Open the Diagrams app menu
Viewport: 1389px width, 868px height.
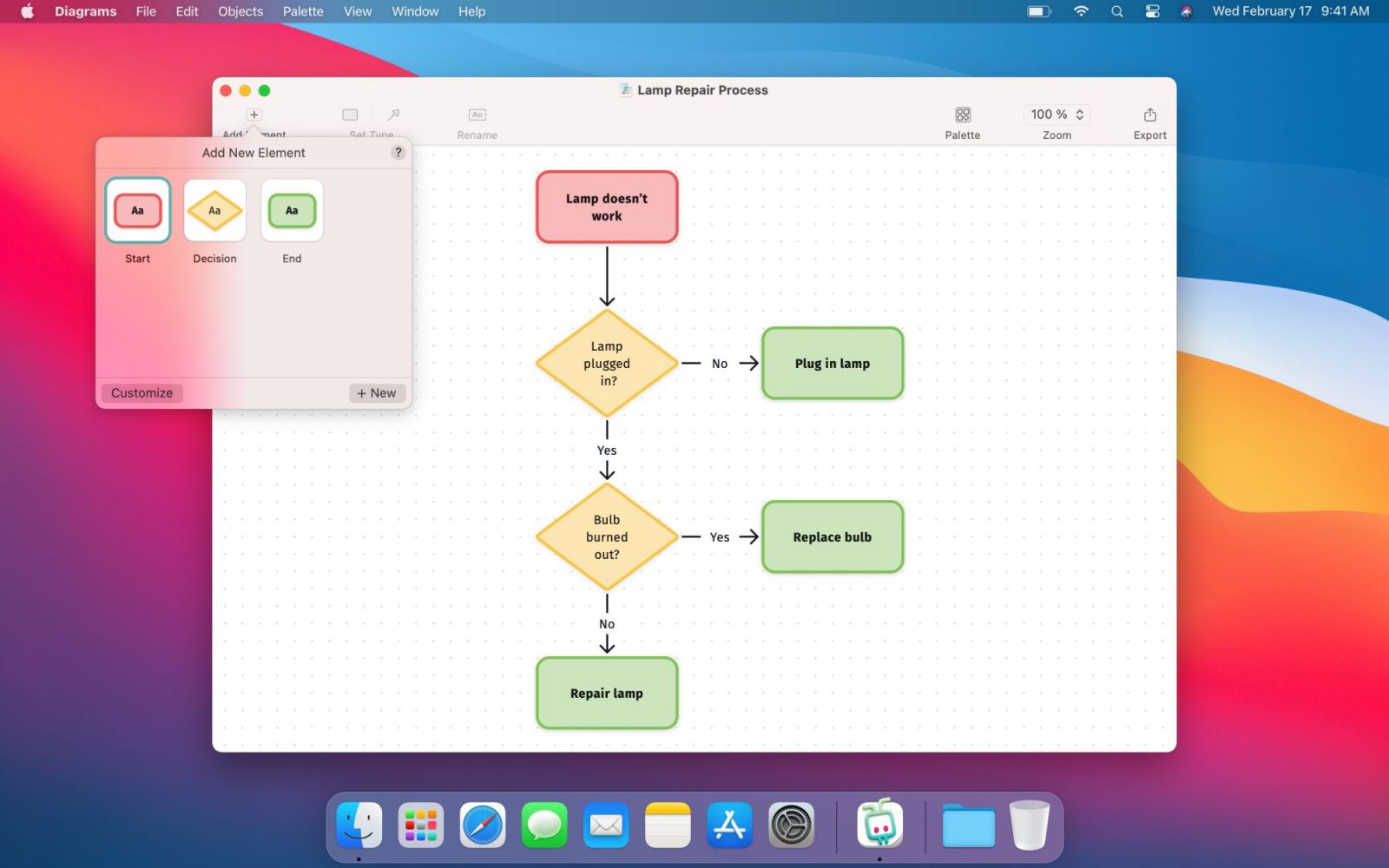click(x=85, y=11)
